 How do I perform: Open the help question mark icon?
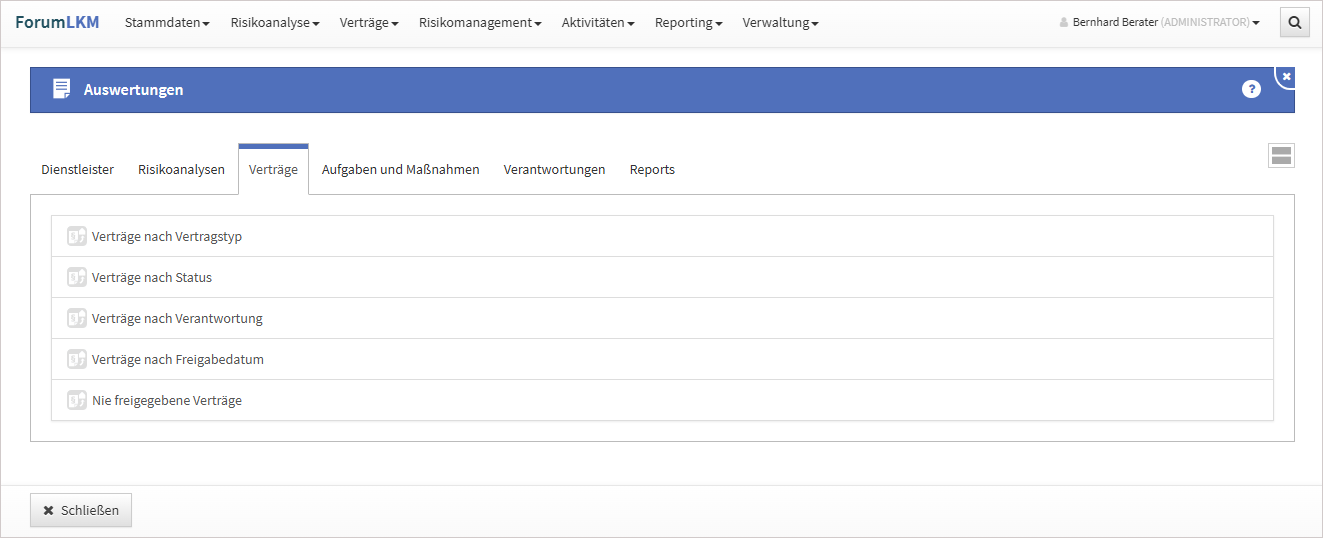click(x=1251, y=89)
